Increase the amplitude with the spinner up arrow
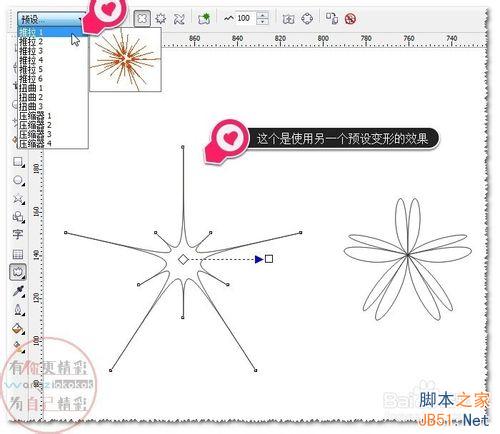Image resolution: width=500 pixels, height=434 pixels. point(263,15)
